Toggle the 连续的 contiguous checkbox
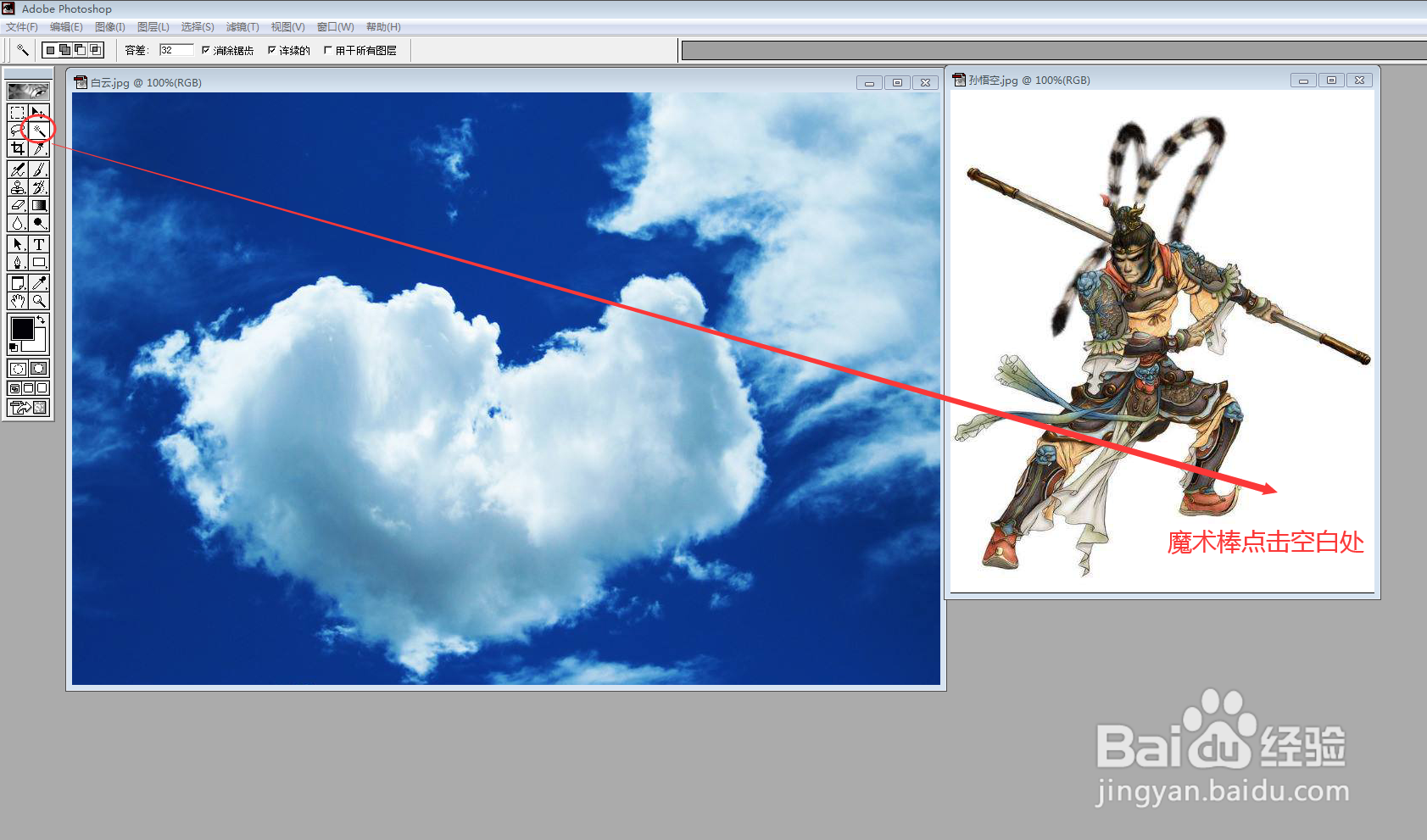1427x840 pixels. (272, 50)
